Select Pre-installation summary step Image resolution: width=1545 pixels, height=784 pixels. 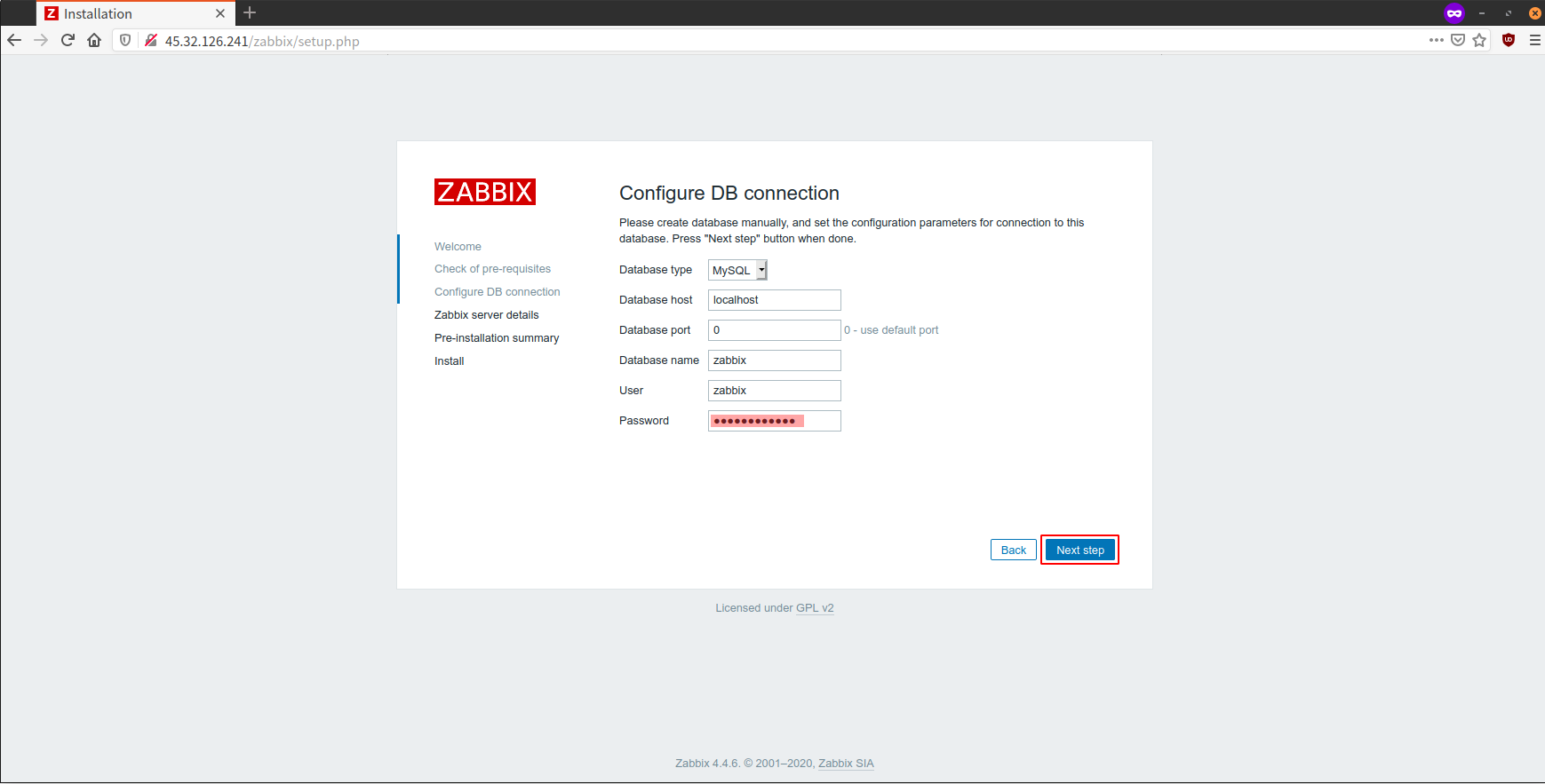pyautogui.click(x=497, y=338)
